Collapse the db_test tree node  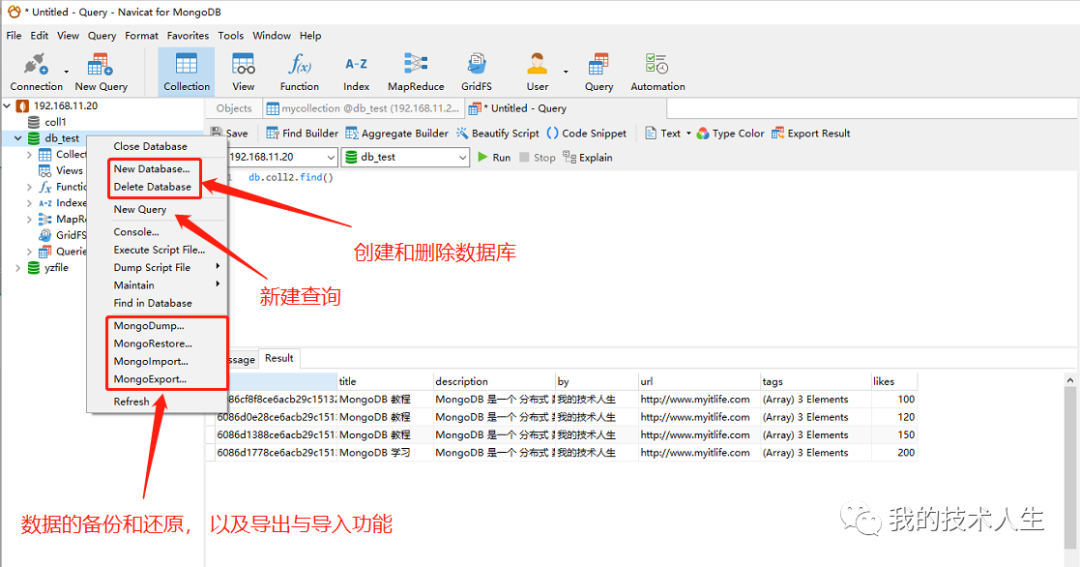pos(18,138)
